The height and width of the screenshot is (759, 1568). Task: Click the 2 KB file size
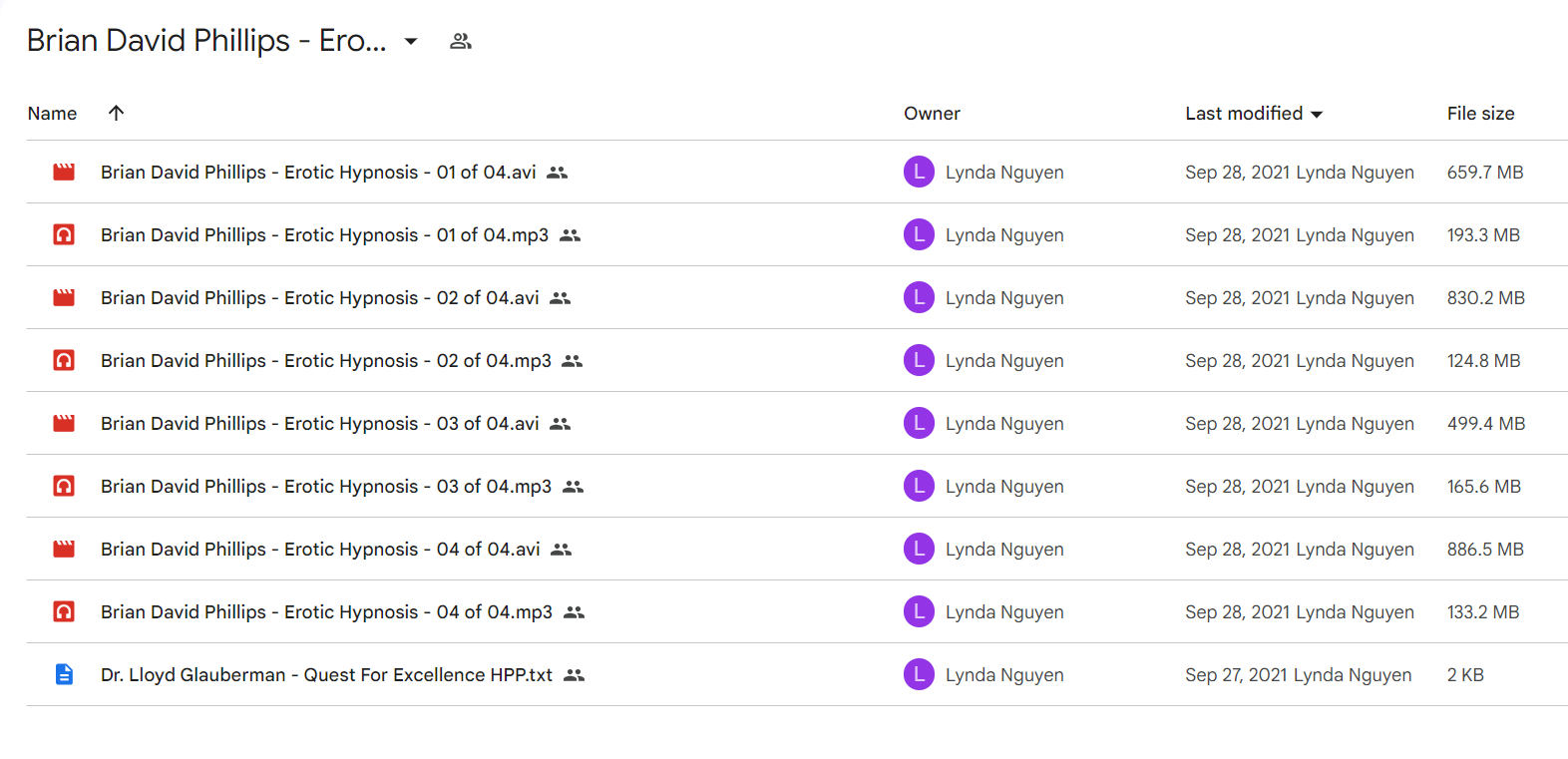[1465, 675]
